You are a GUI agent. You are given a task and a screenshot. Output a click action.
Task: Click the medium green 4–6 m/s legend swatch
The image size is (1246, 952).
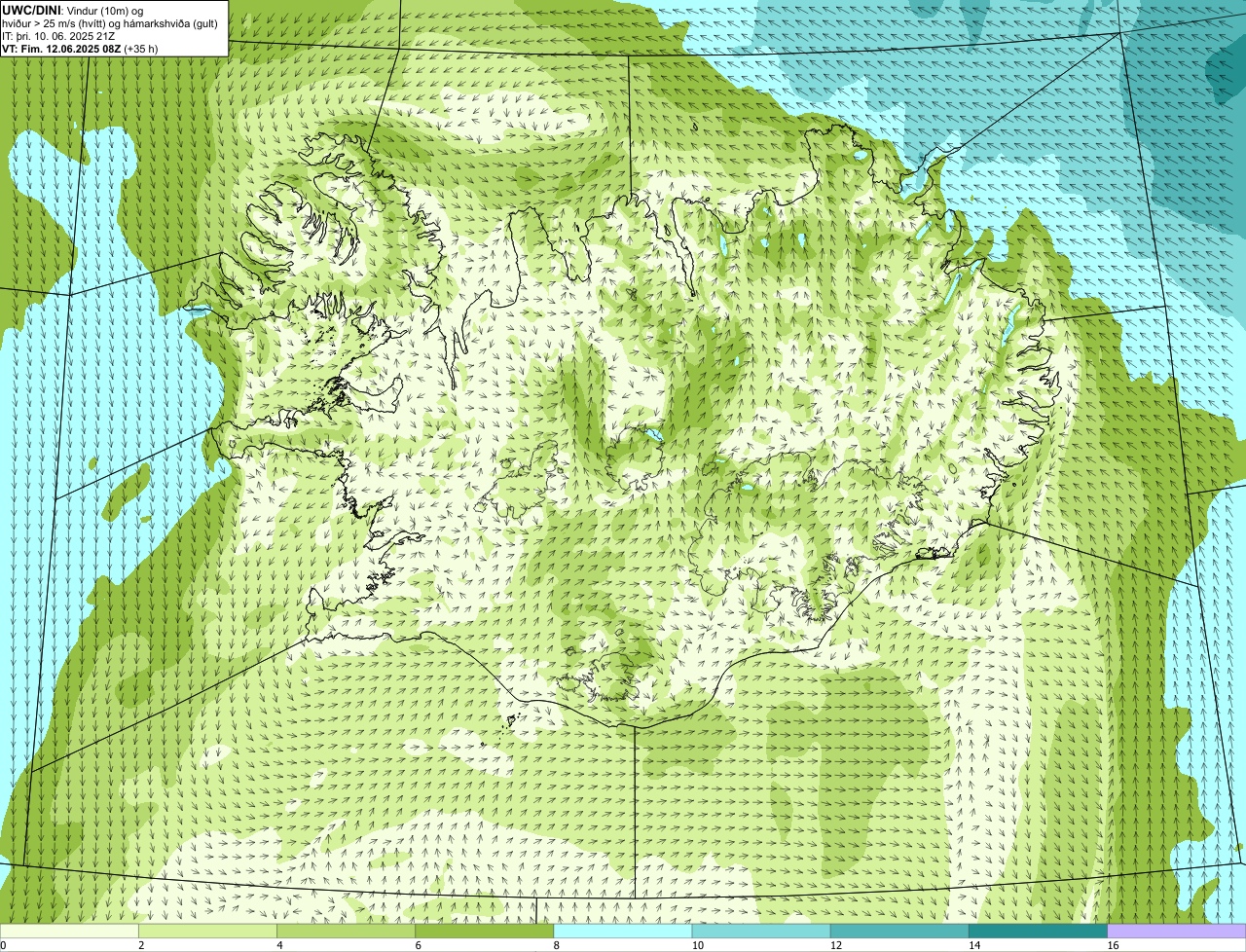pyautogui.click(x=347, y=931)
